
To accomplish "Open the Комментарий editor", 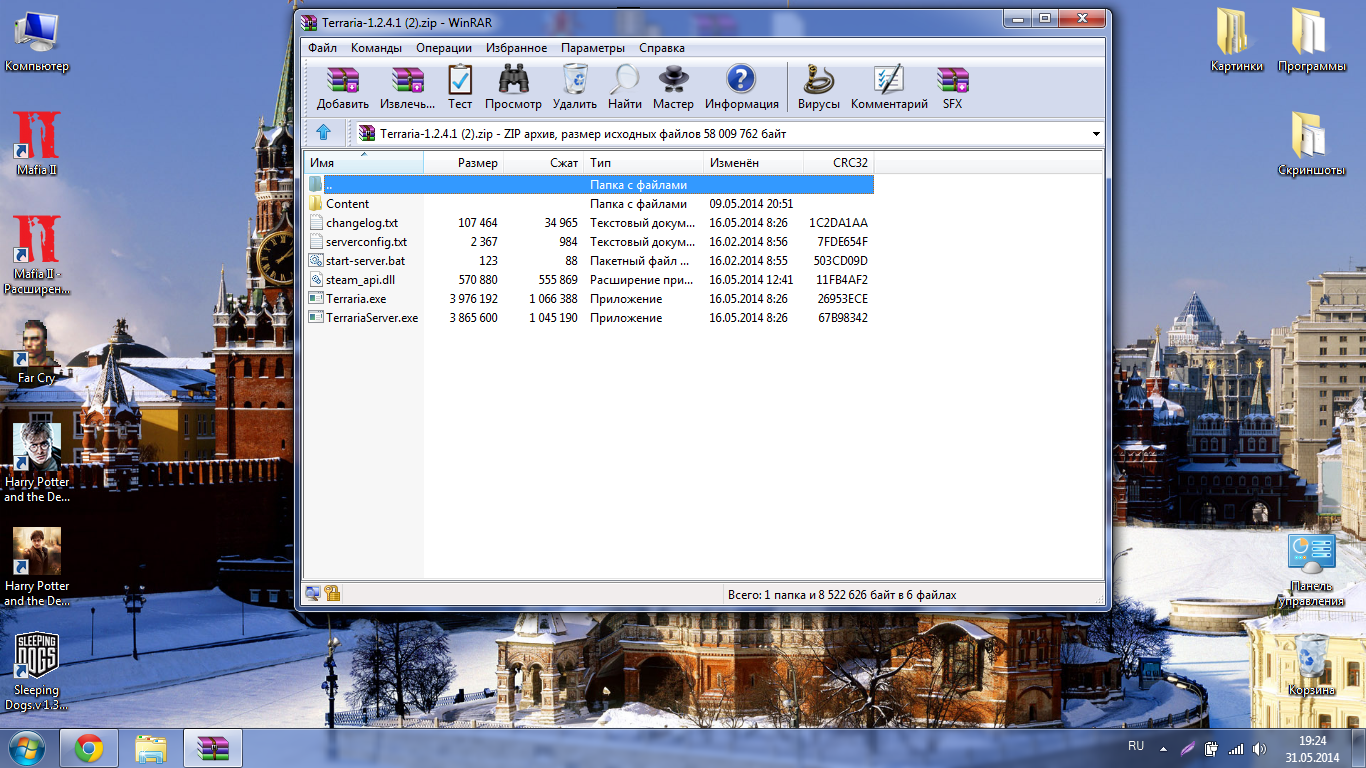I will tap(889, 87).
